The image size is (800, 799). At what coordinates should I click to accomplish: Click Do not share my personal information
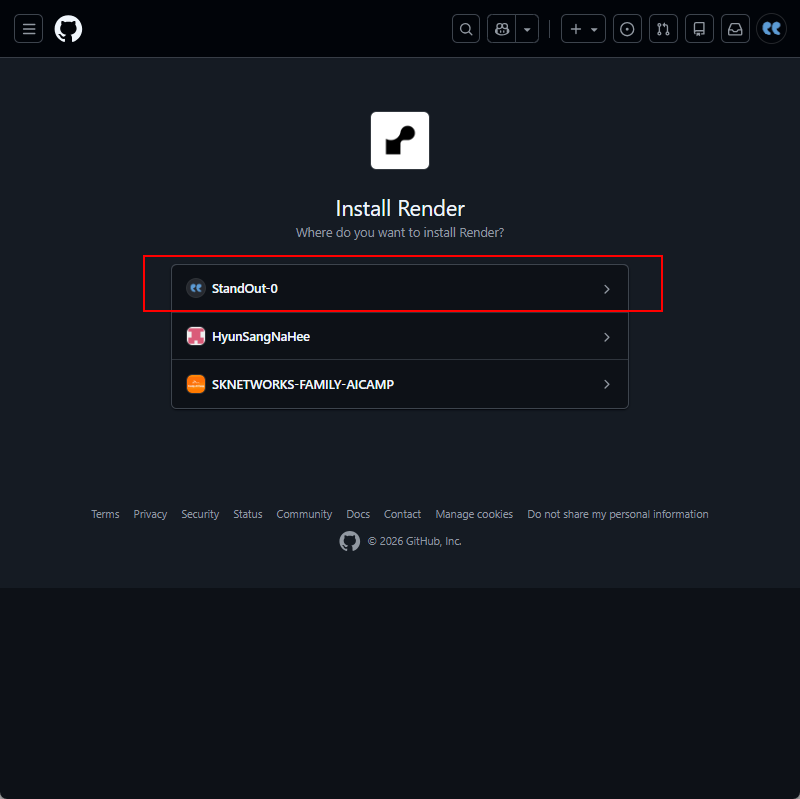tap(617, 514)
